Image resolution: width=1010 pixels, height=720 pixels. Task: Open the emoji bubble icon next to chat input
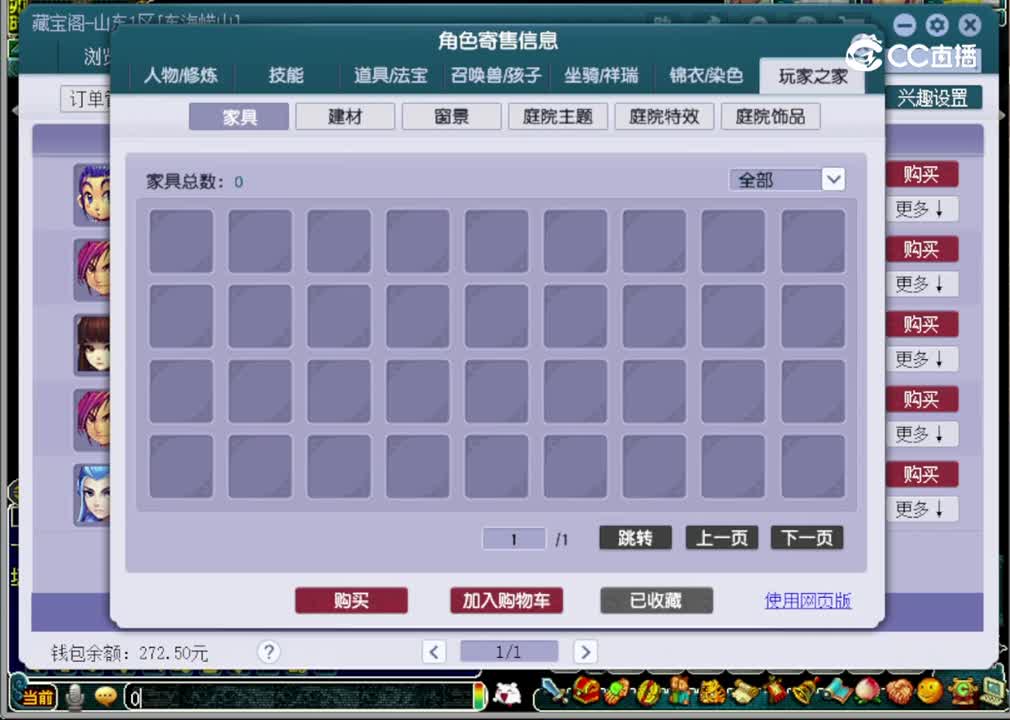coord(104,695)
